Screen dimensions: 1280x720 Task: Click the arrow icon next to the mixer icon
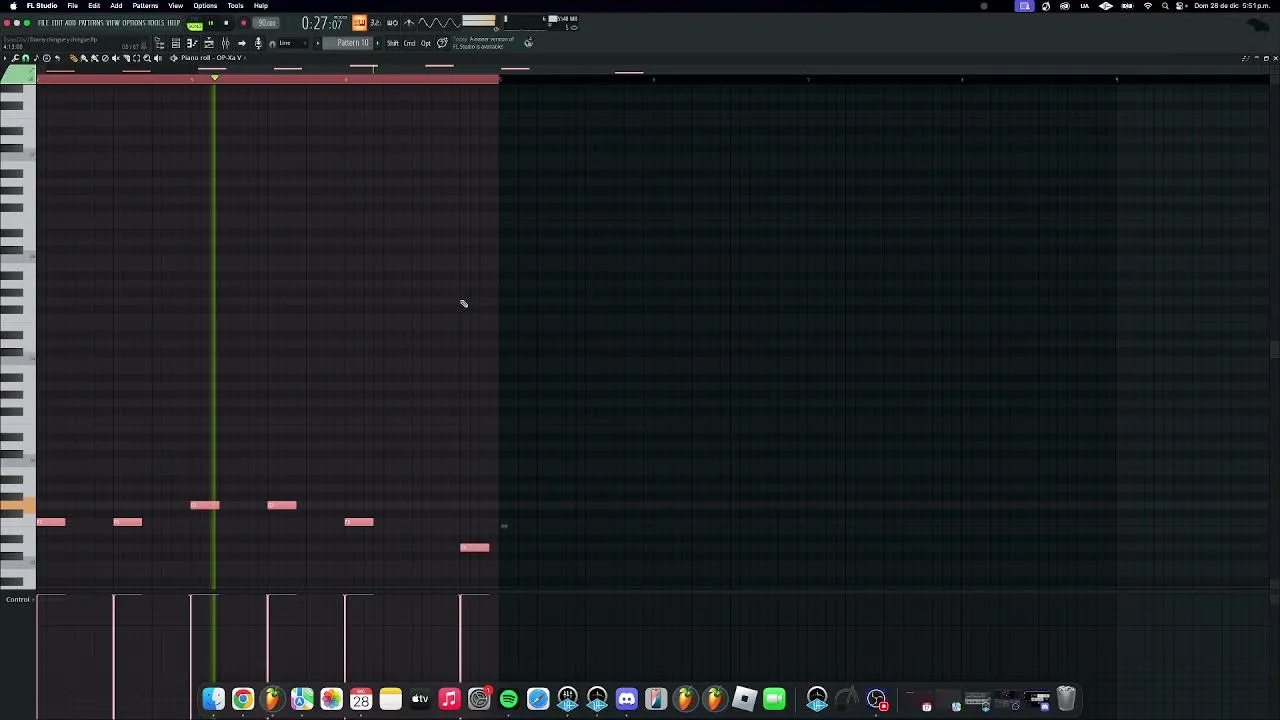pos(242,43)
